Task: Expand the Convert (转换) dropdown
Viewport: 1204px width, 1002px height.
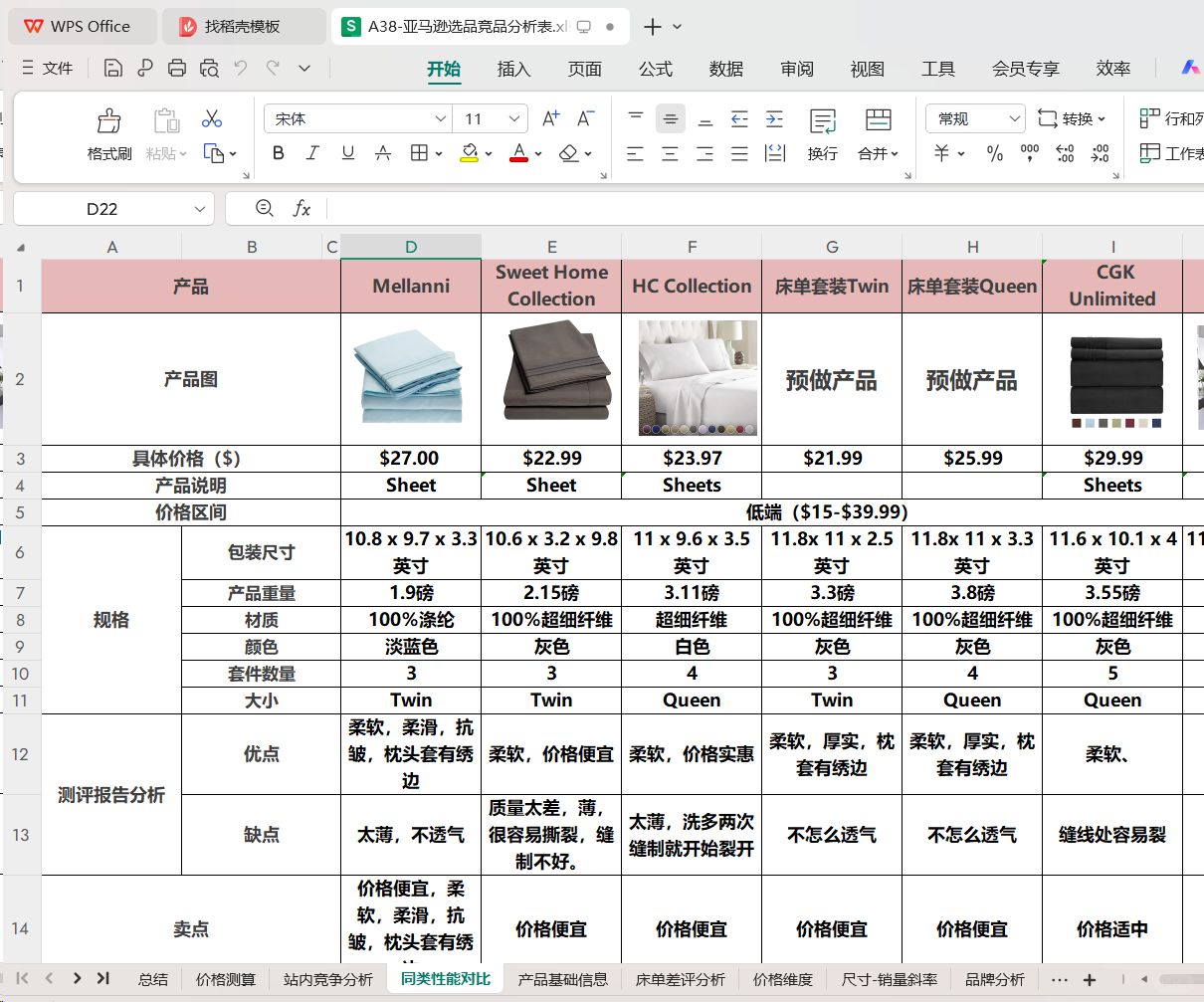Action: tap(1102, 118)
